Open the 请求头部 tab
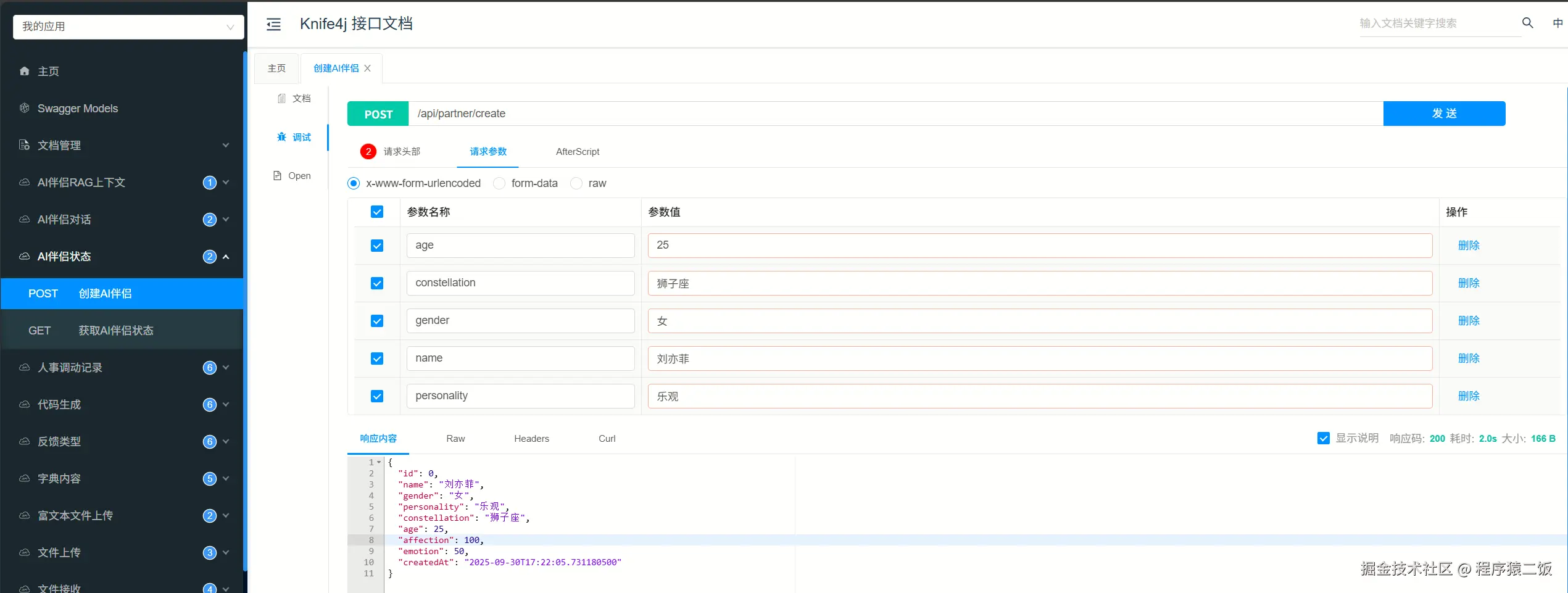 click(402, 152)
